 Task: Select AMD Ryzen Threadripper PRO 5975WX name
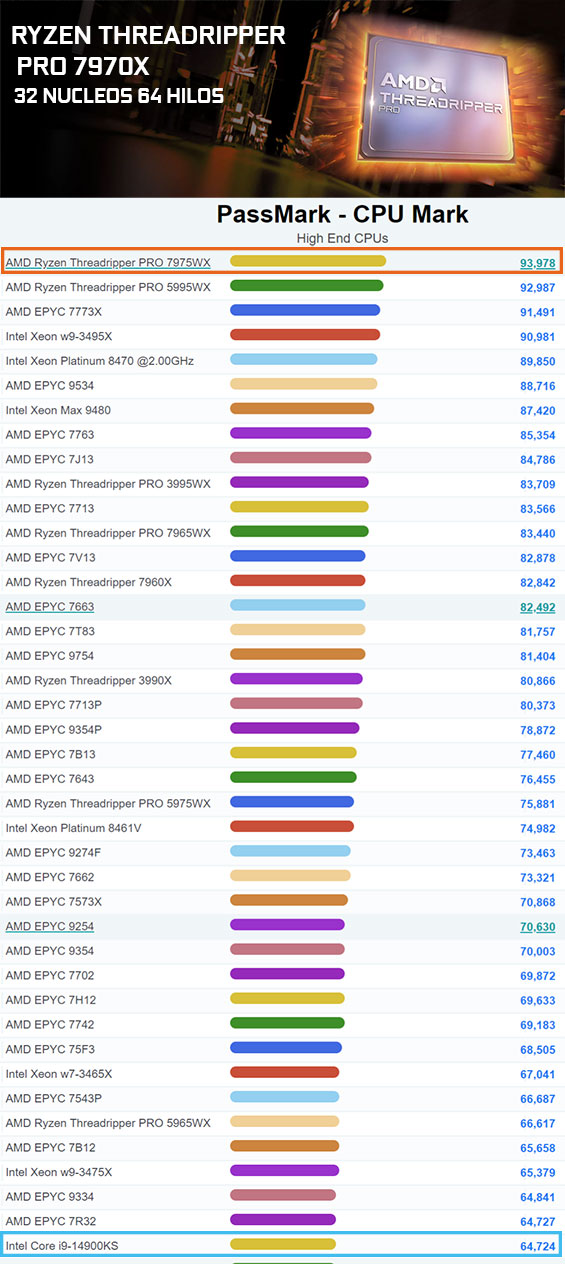[108, 803]
